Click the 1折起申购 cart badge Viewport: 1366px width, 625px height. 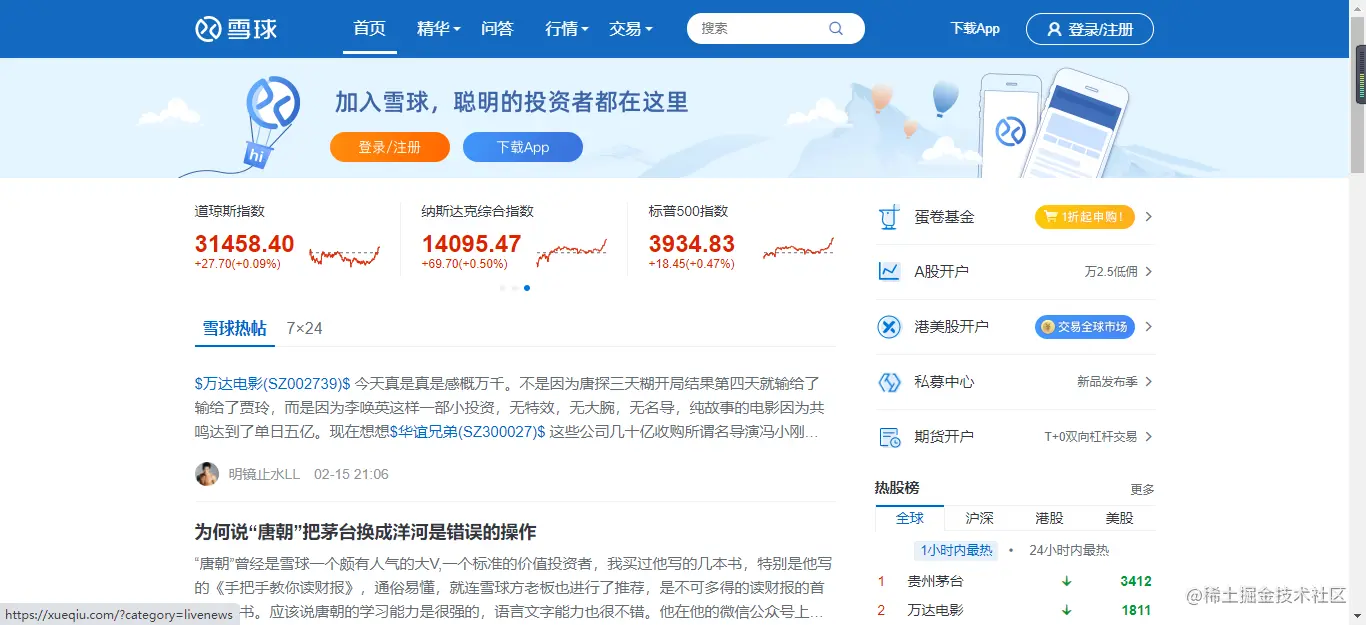click(1084, 216)
